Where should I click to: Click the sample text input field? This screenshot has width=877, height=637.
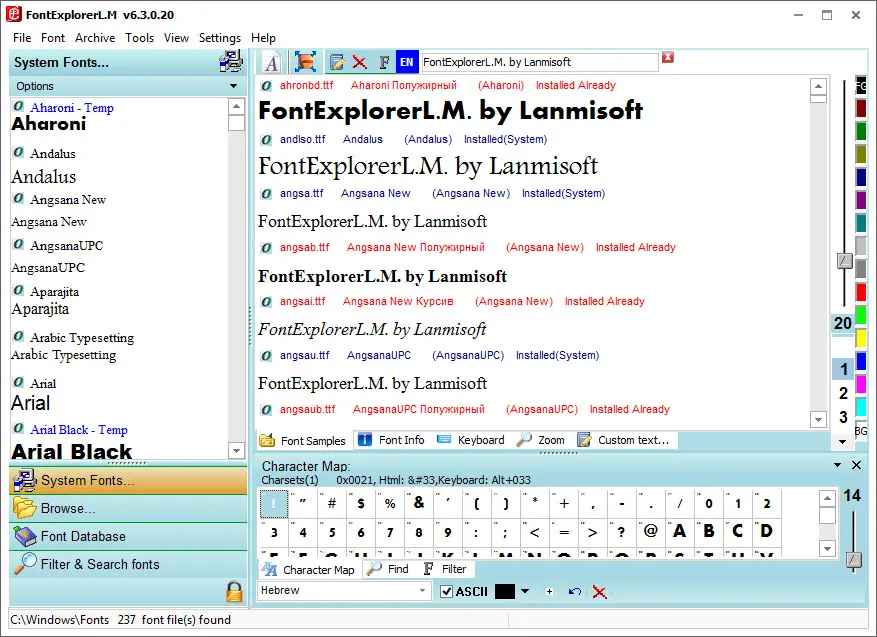(540, 62)
